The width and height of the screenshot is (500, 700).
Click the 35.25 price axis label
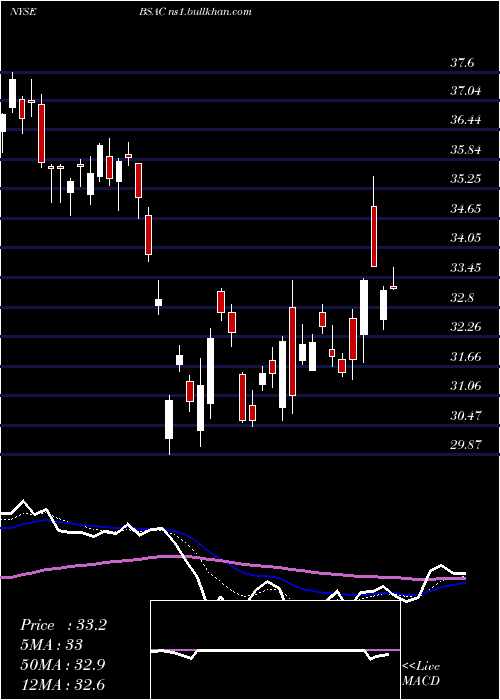coord(466,179)
